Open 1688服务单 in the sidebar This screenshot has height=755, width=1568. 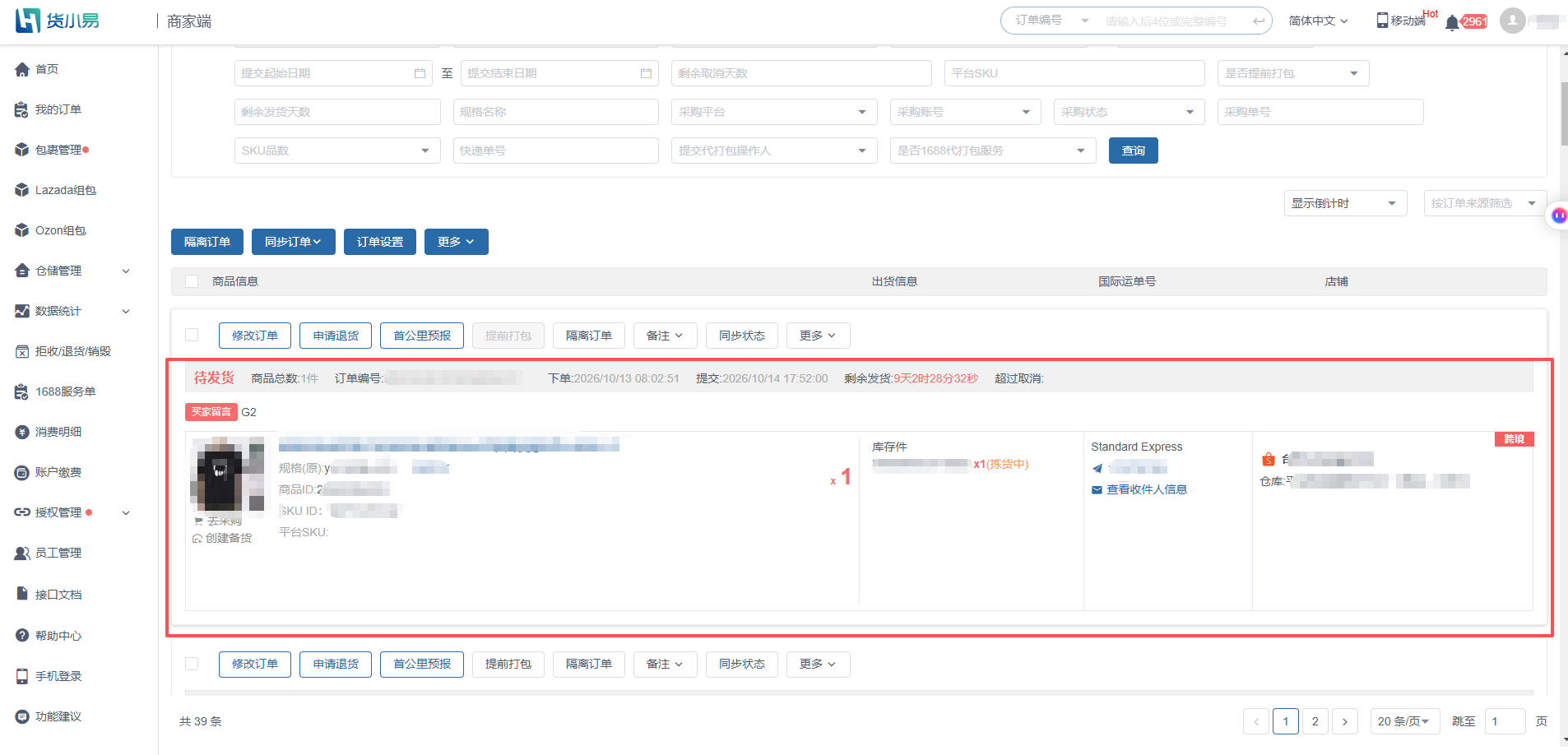click(x=65, y=391)
